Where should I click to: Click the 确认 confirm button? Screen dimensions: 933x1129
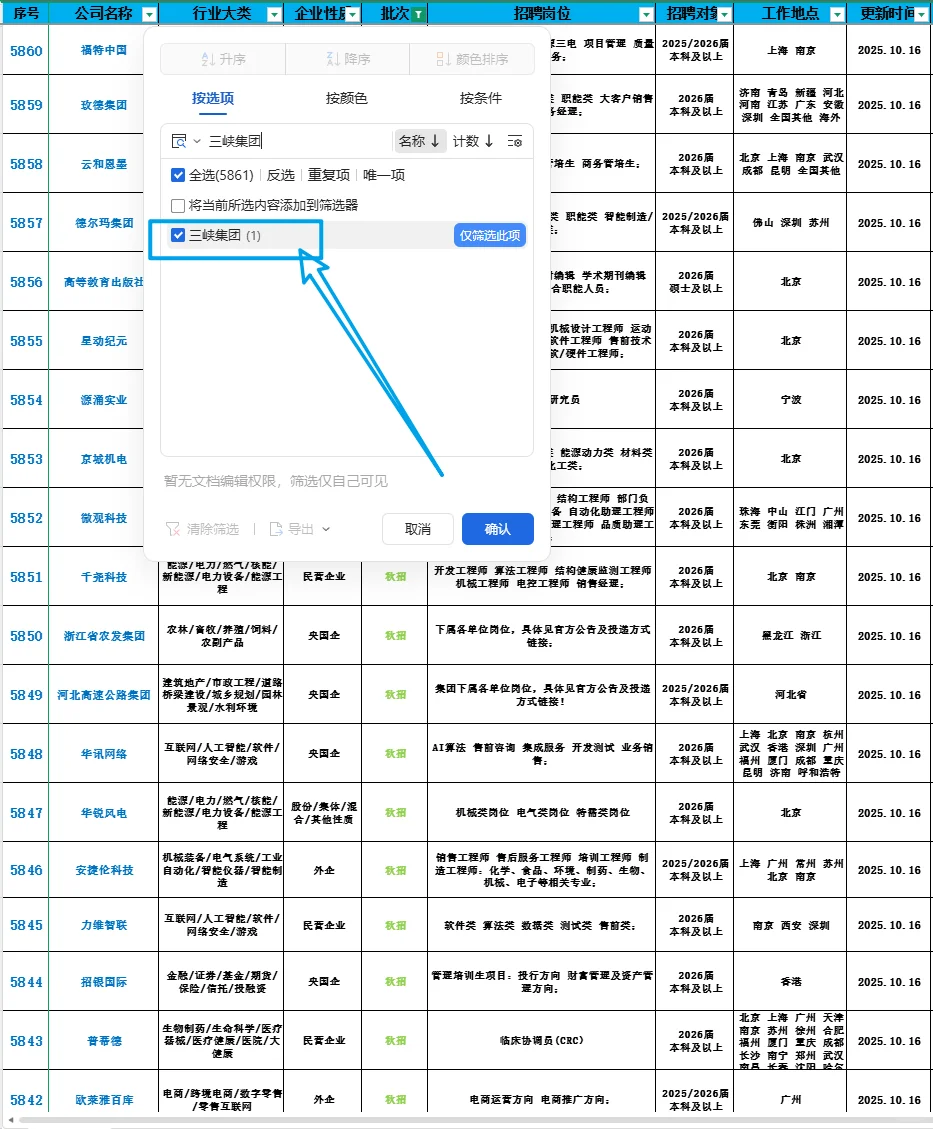coord(497,529)
